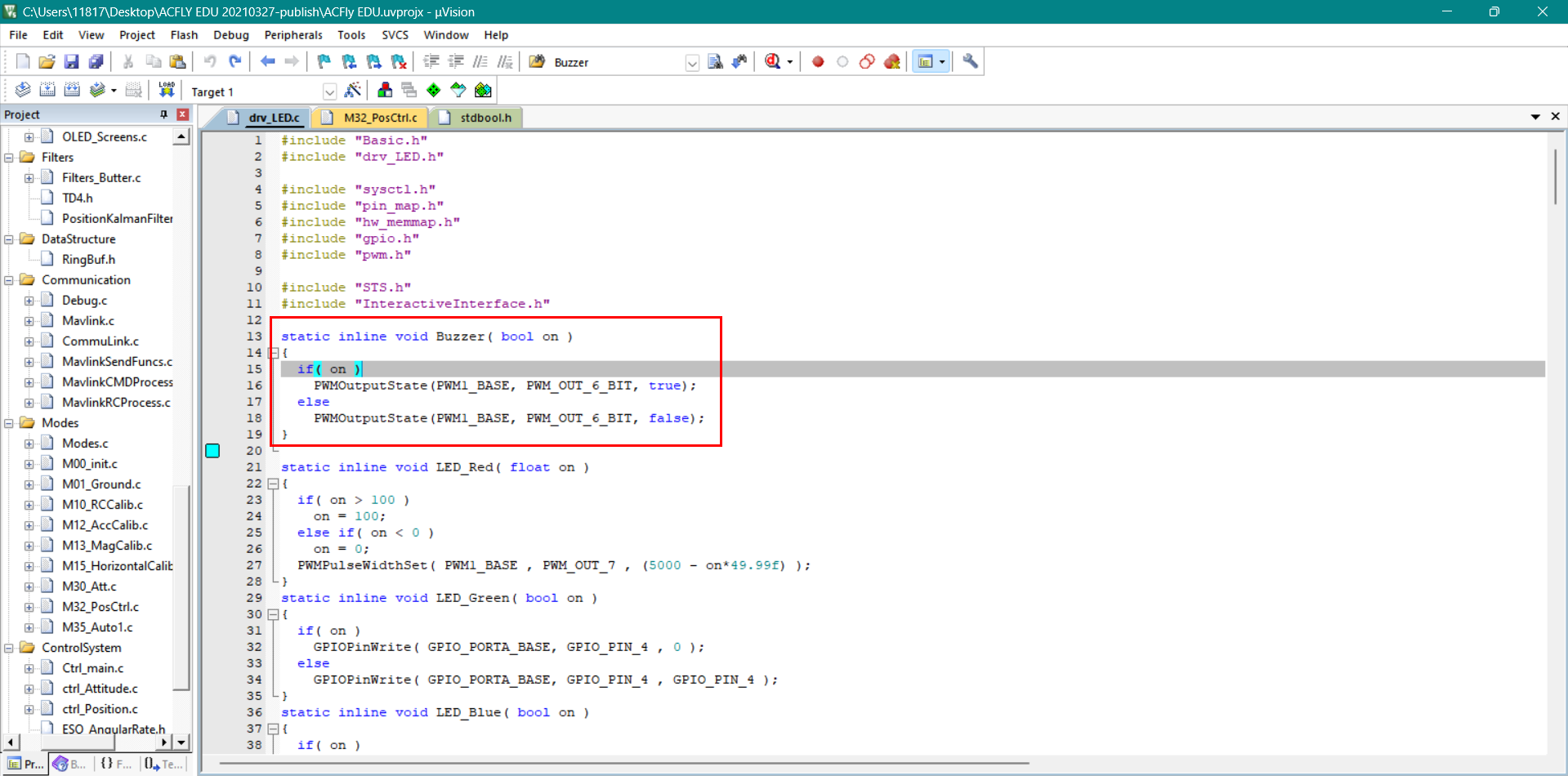Toggle a bookmark on the current line
The image size is (1568, 776).
point(324,62)
